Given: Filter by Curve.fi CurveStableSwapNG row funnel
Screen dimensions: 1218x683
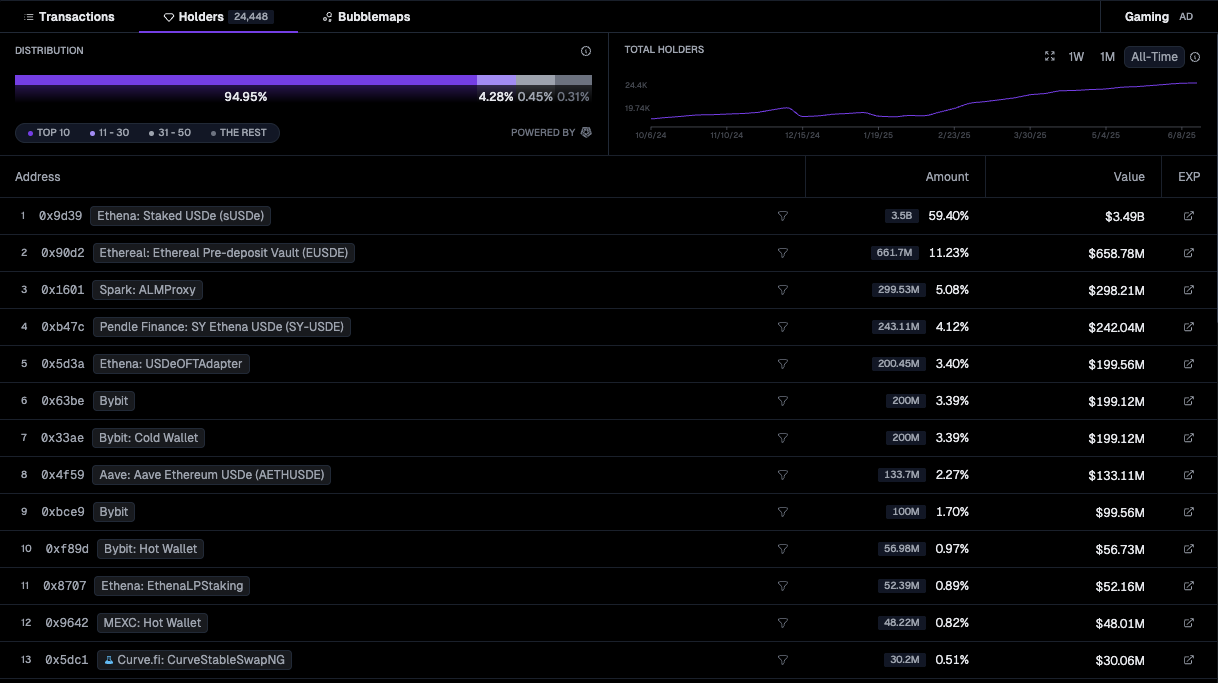Looking at the screenshot, I should (x=783, y=660).
